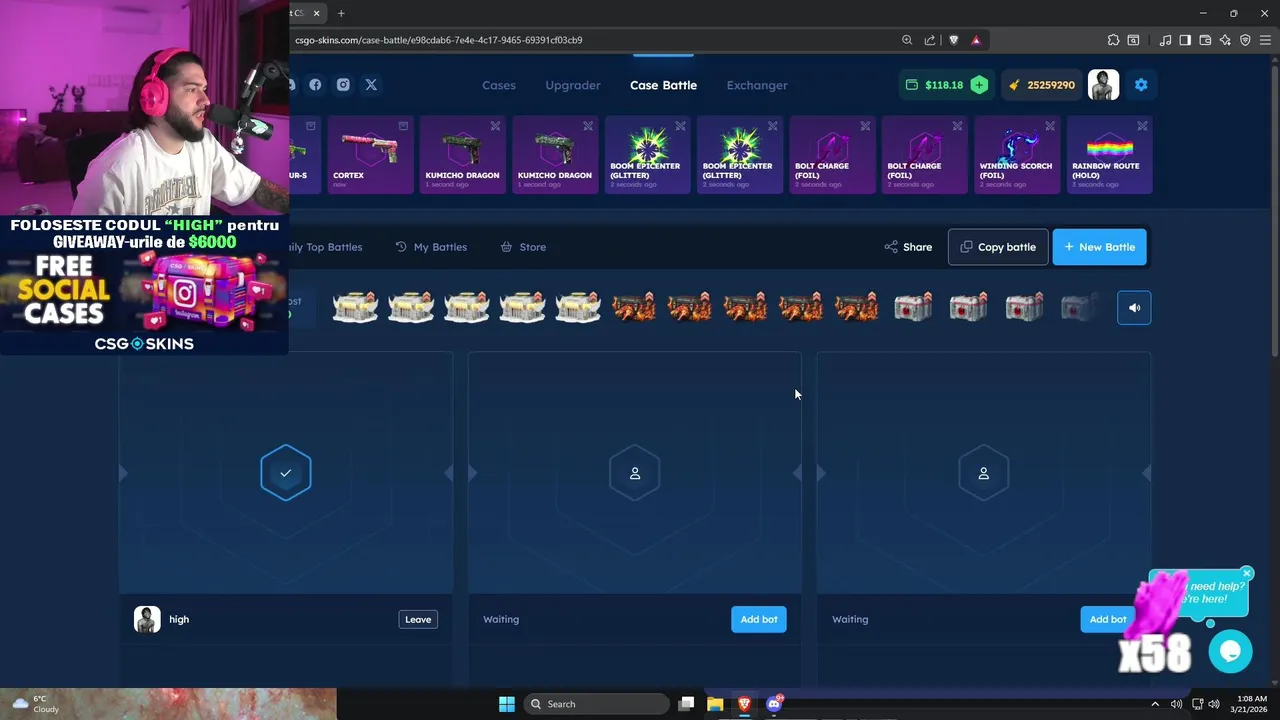Add bot to third player slot
The height and width of the screenshot is (720, 1280).
point(1107,619)
